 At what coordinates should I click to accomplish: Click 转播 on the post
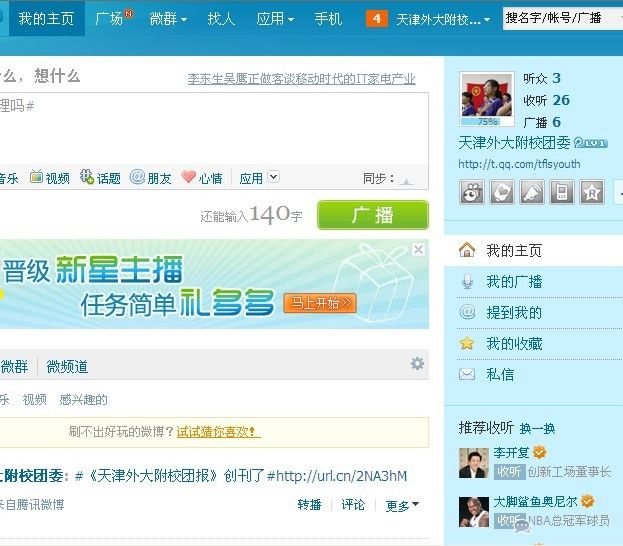(309, 505)
